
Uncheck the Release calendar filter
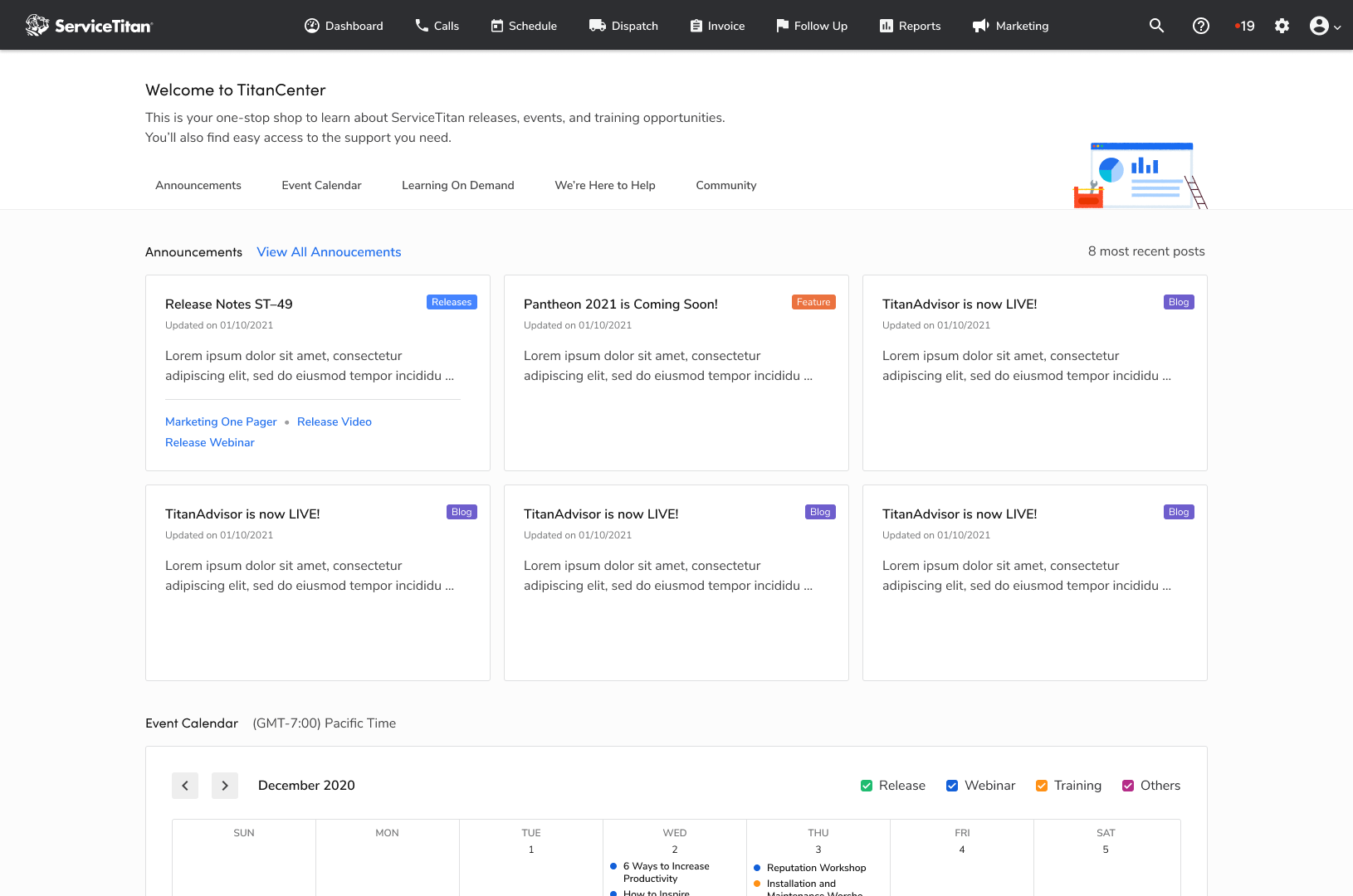click(867, 786)
